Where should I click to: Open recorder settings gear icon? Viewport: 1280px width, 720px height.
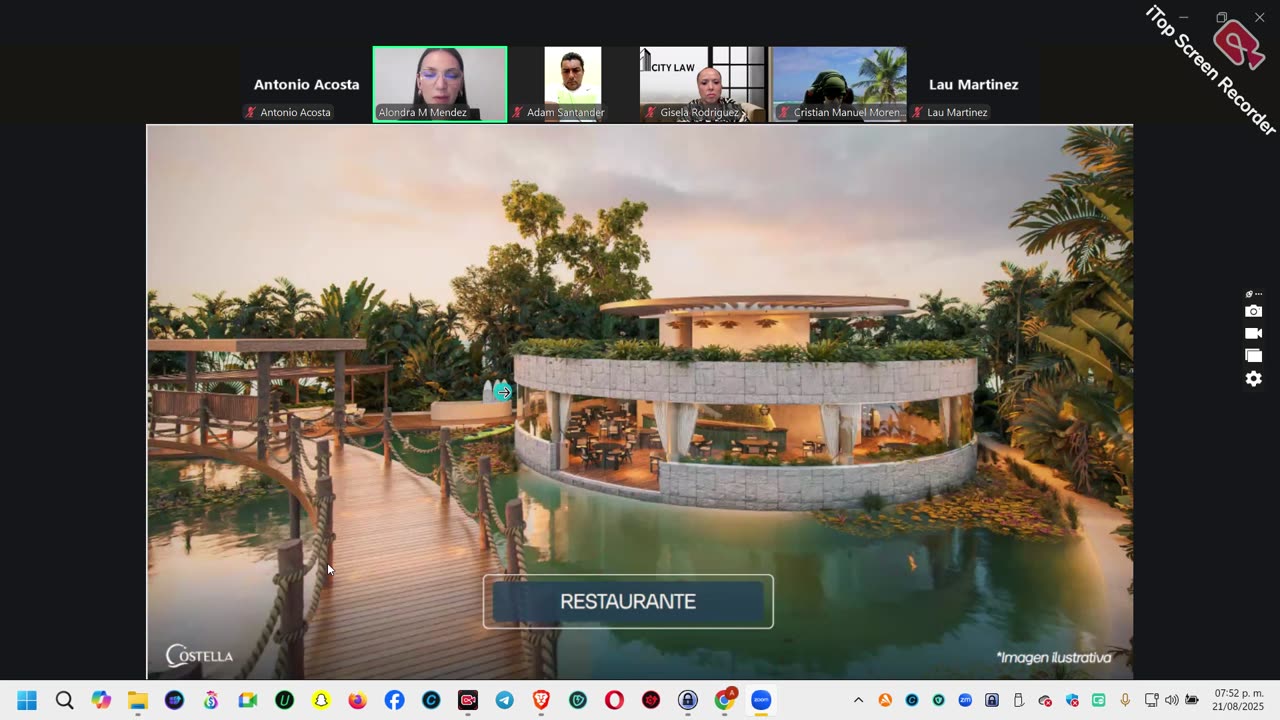coord(1253,379)
